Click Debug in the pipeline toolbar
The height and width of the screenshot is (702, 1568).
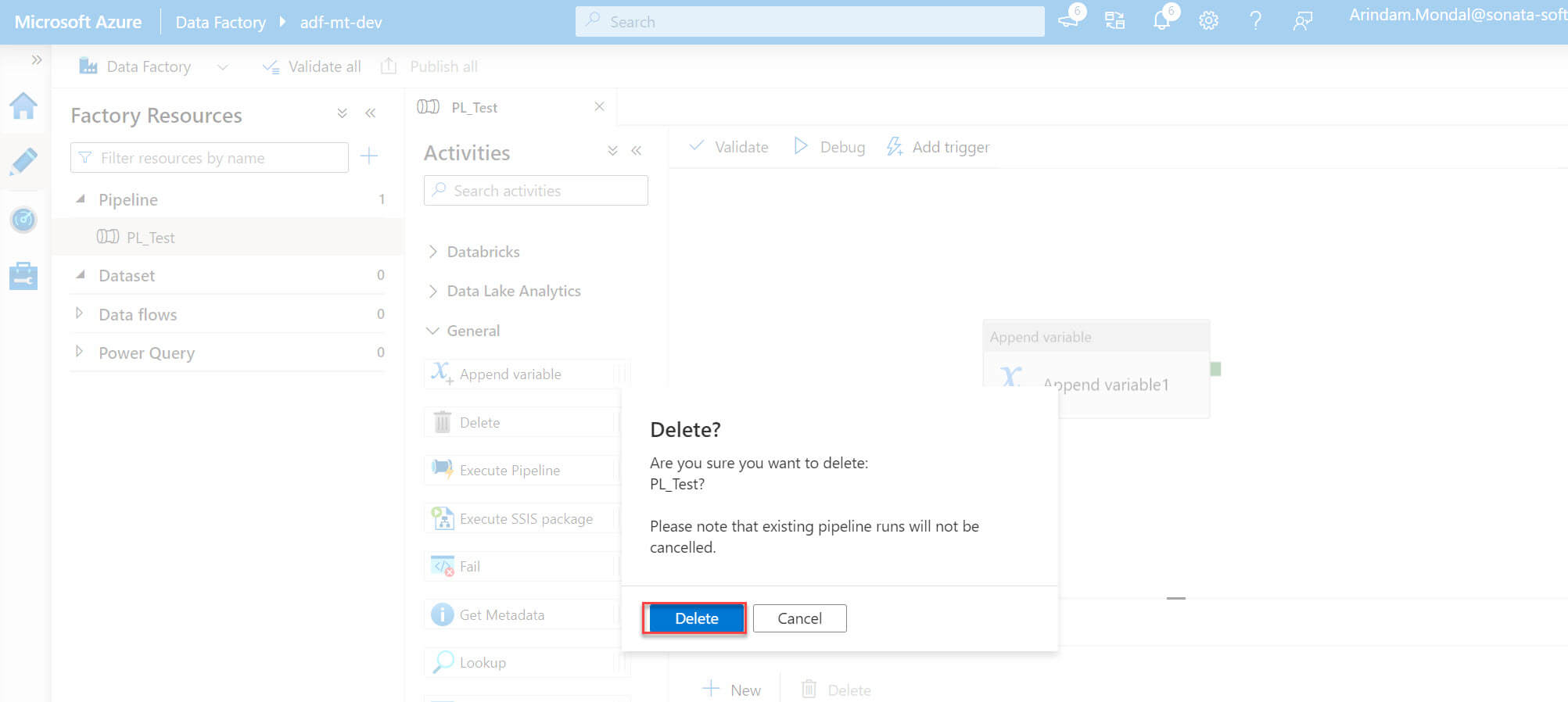tap(829, 147)
